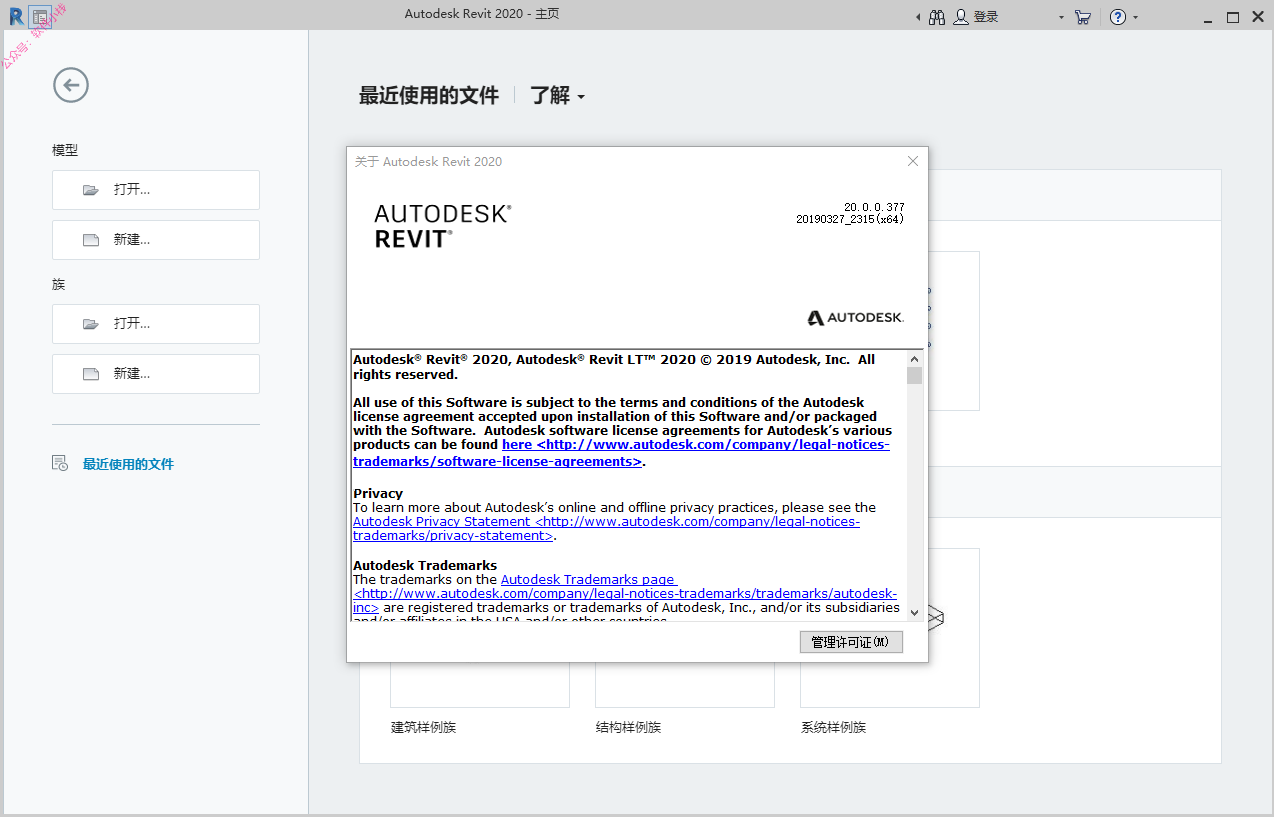
Task: Collapse the info center left arrow
Action: coord(918,17)
